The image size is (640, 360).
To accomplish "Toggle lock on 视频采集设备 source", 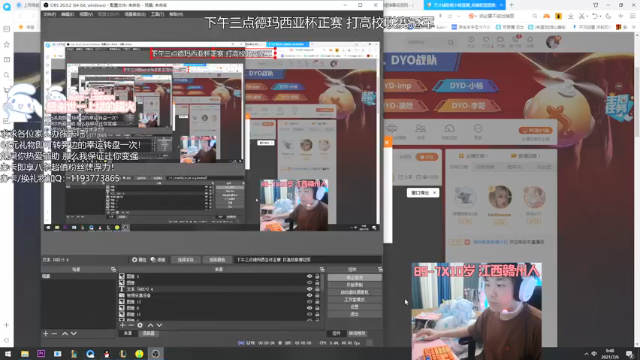I will [x=317, y=295].
